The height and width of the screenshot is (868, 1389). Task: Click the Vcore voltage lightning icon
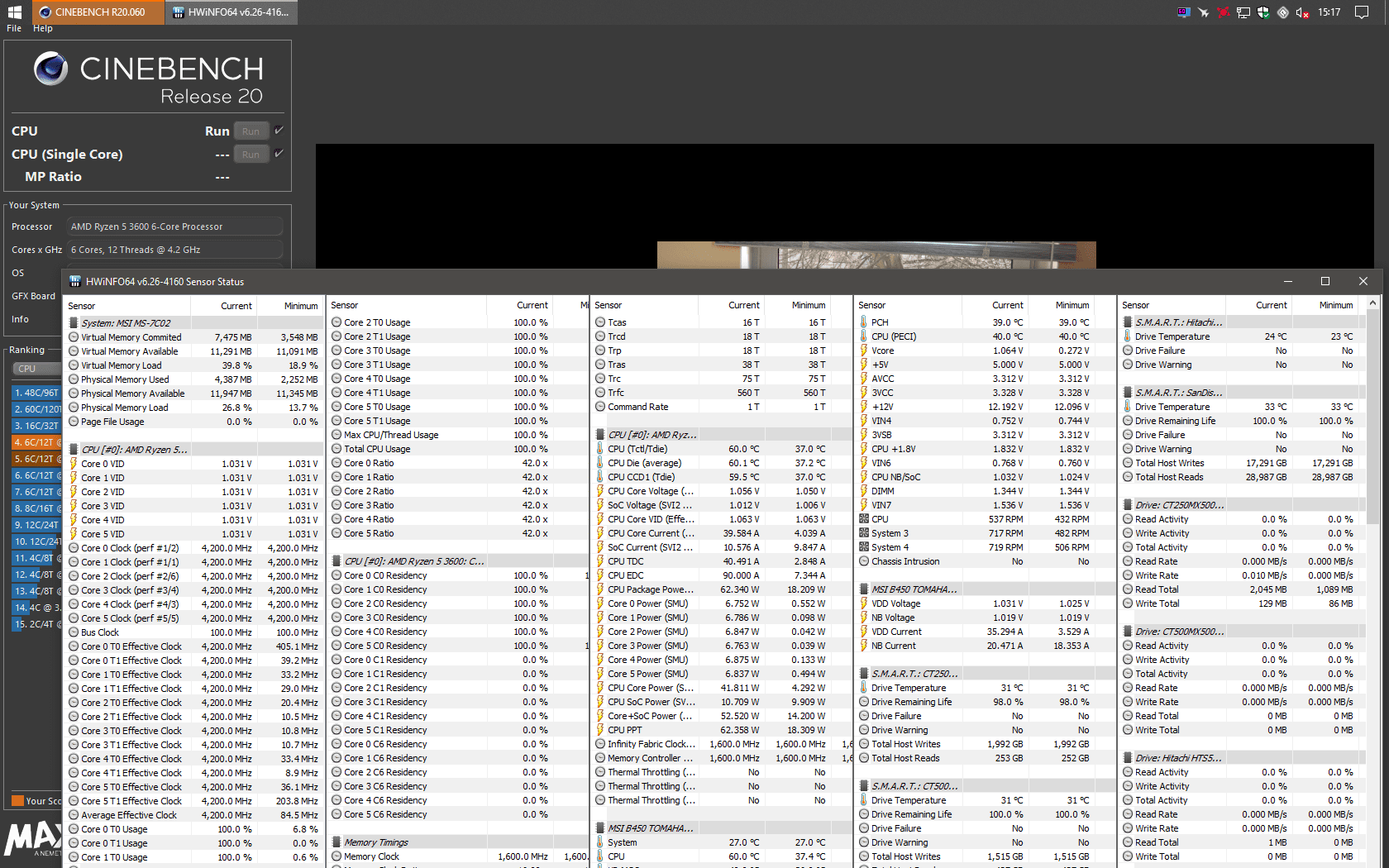pos(864,351)
